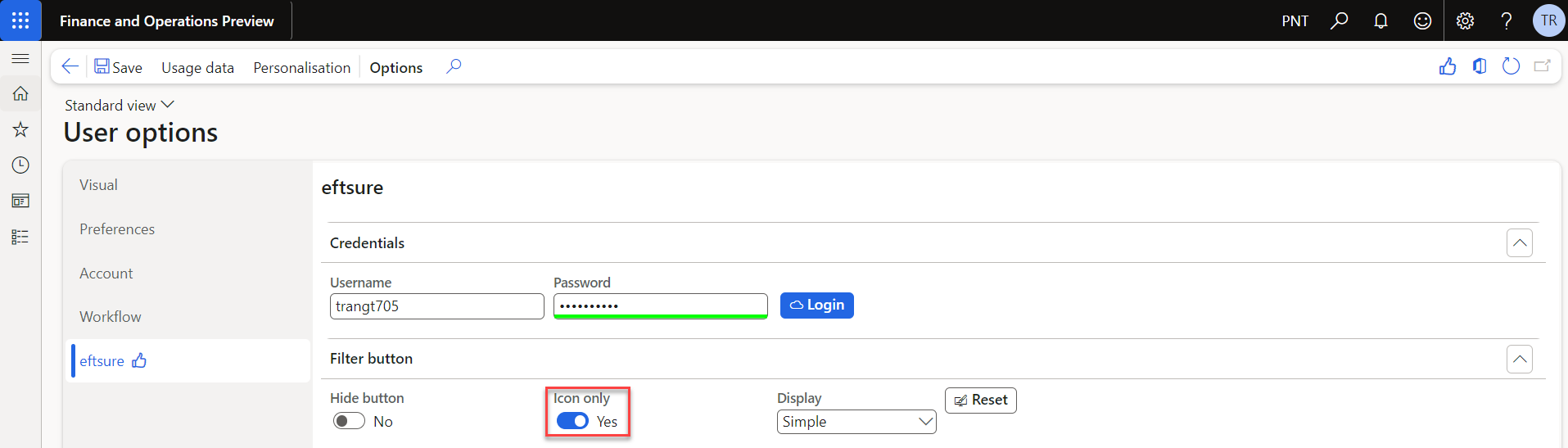The height and width of the screenshot is (448, 1568).
Task: Open the Standard view dropdown
Action: pos(120,105)
